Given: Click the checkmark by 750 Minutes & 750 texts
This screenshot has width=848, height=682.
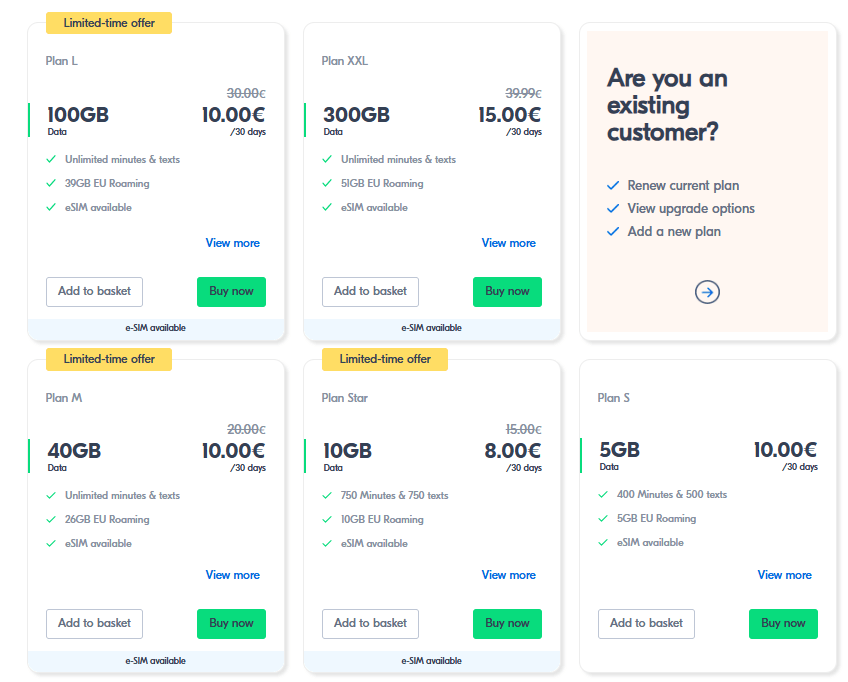Looking at the screenshot, I should [x=327, y=495].
